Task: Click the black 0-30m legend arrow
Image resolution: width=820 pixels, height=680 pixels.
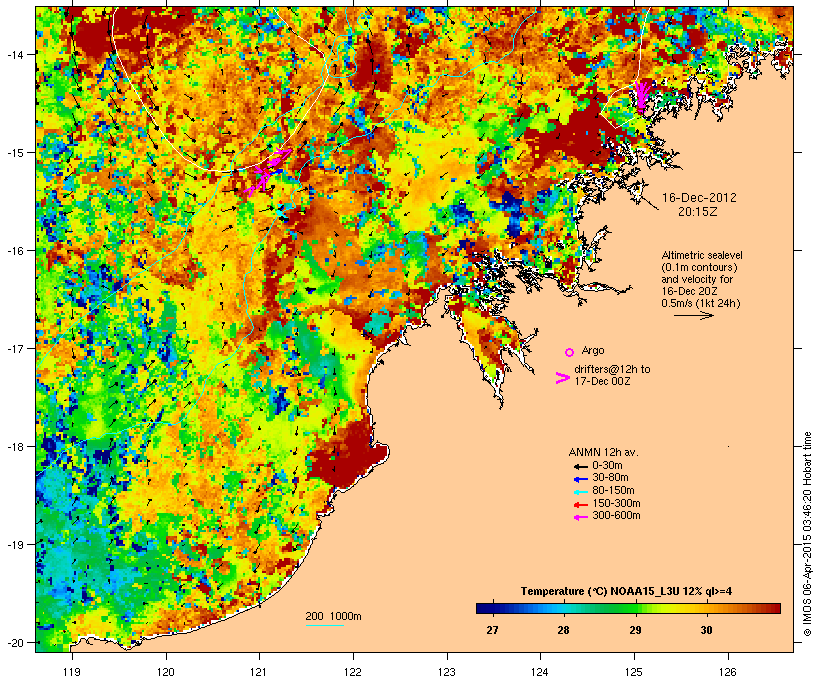Action: pyautogui.click(x=580, y=467)
